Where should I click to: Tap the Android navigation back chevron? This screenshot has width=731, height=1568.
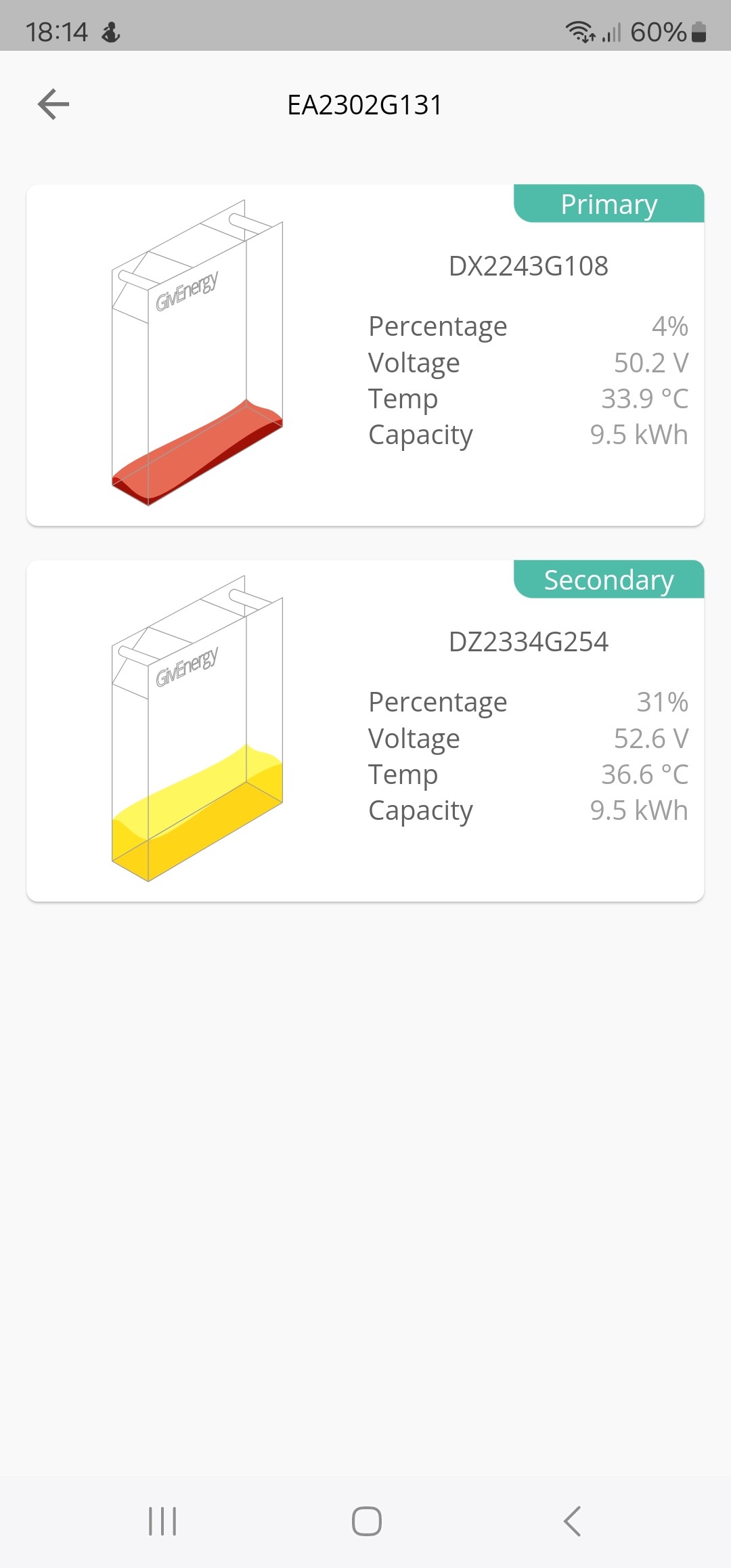point(572,1521)
